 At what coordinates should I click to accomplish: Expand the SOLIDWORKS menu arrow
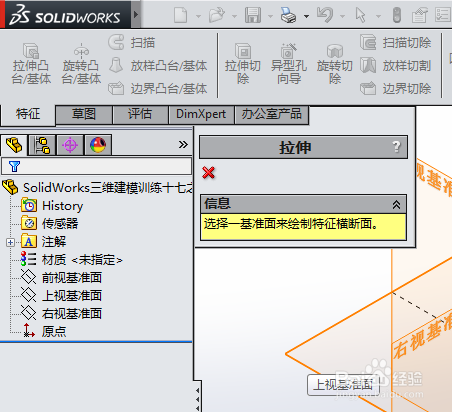point(135,15)
